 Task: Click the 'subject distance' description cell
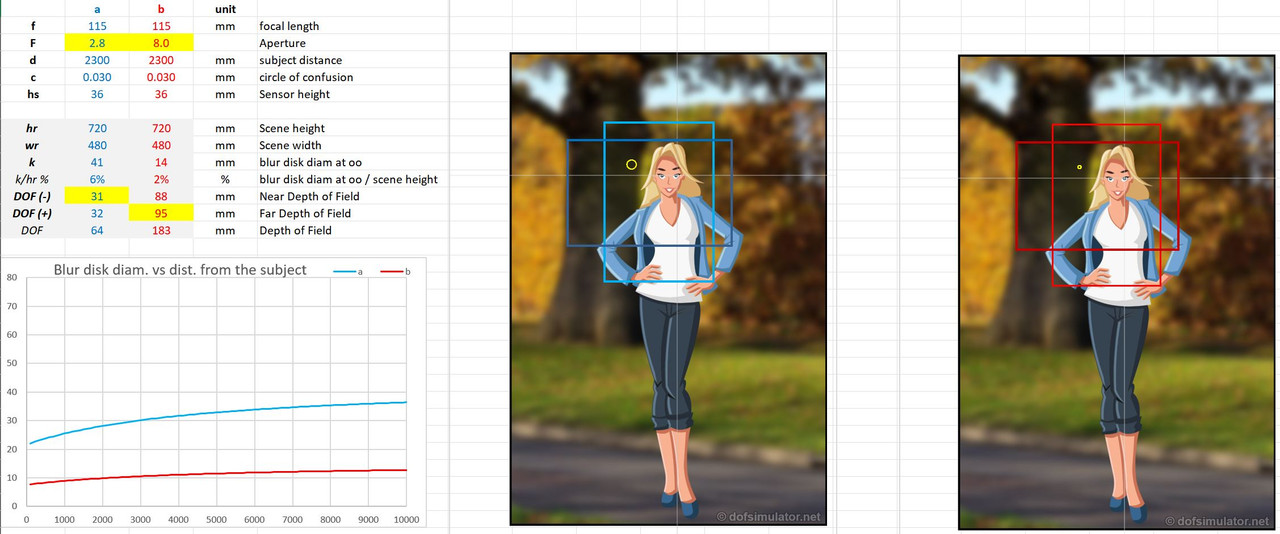tap(300, 60)
